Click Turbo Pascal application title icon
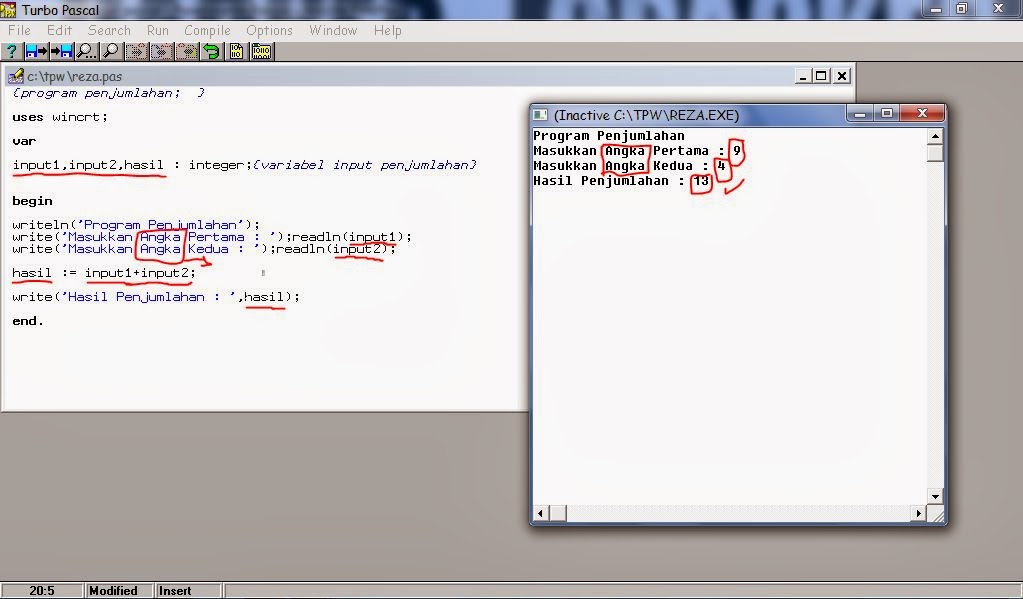The image size is (1023, 599). click(x=8, y=9)
